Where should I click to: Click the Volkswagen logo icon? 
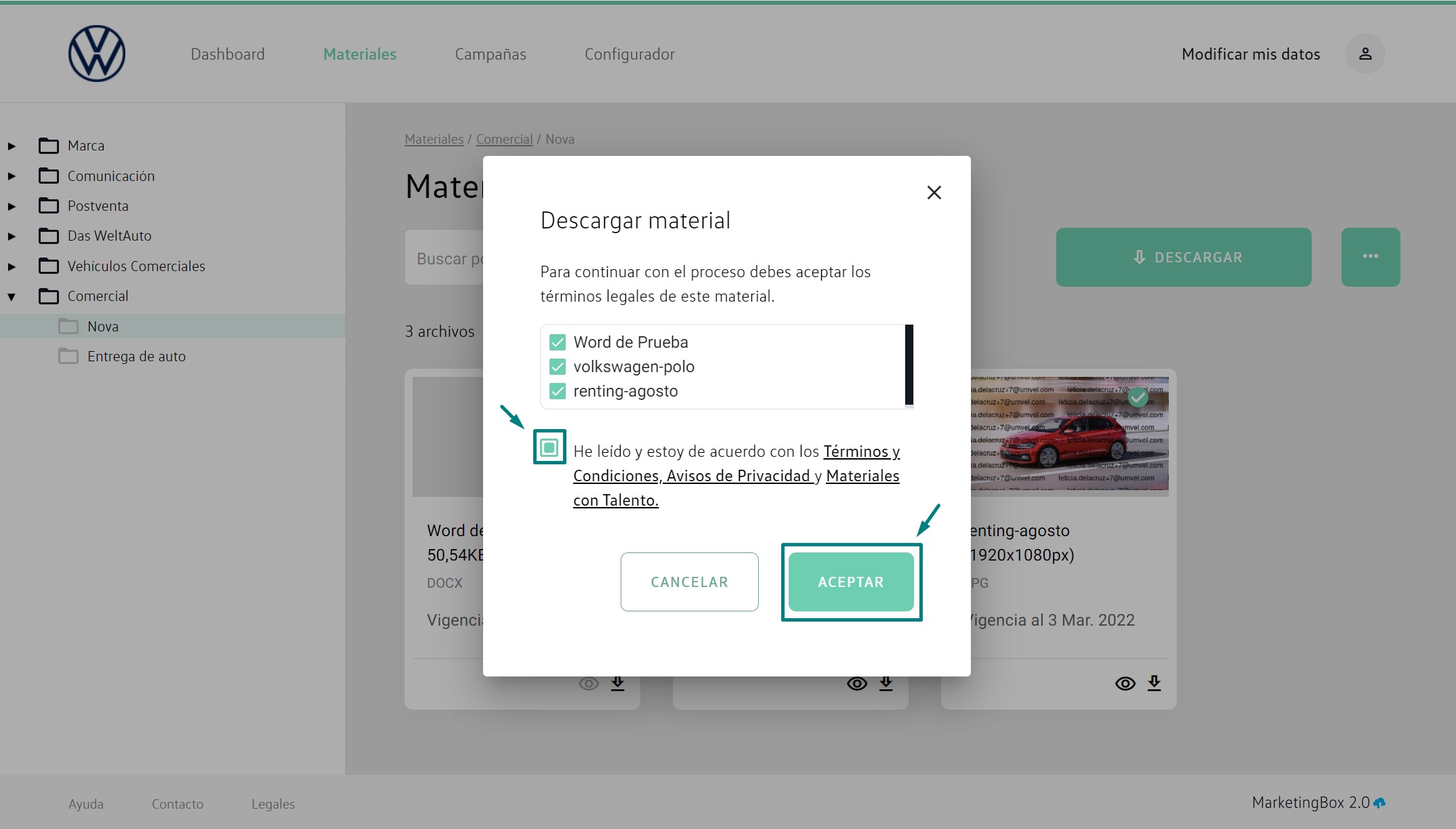(97, 54)
